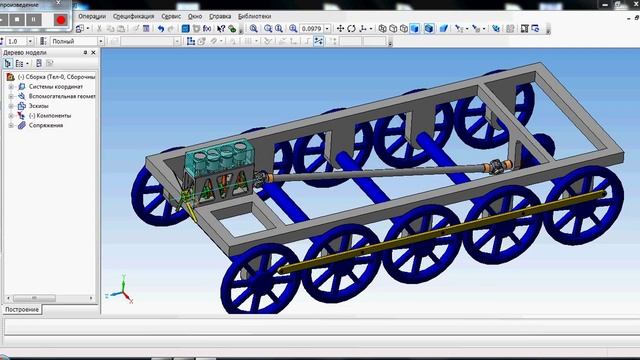The height and width of the screenshot is (360, 640).
Task: Open the Orientation dropdown arrow
Action: (x=371, y=29)
